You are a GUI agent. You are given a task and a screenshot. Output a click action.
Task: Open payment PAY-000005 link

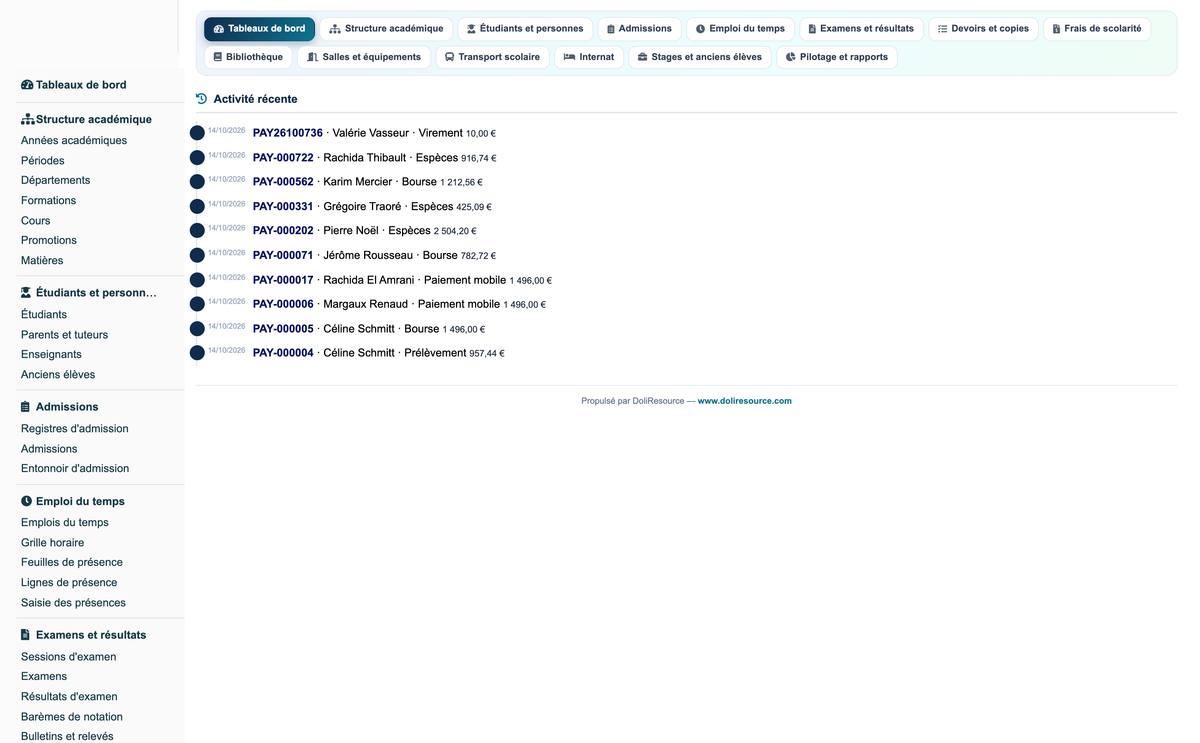point(283,329)
